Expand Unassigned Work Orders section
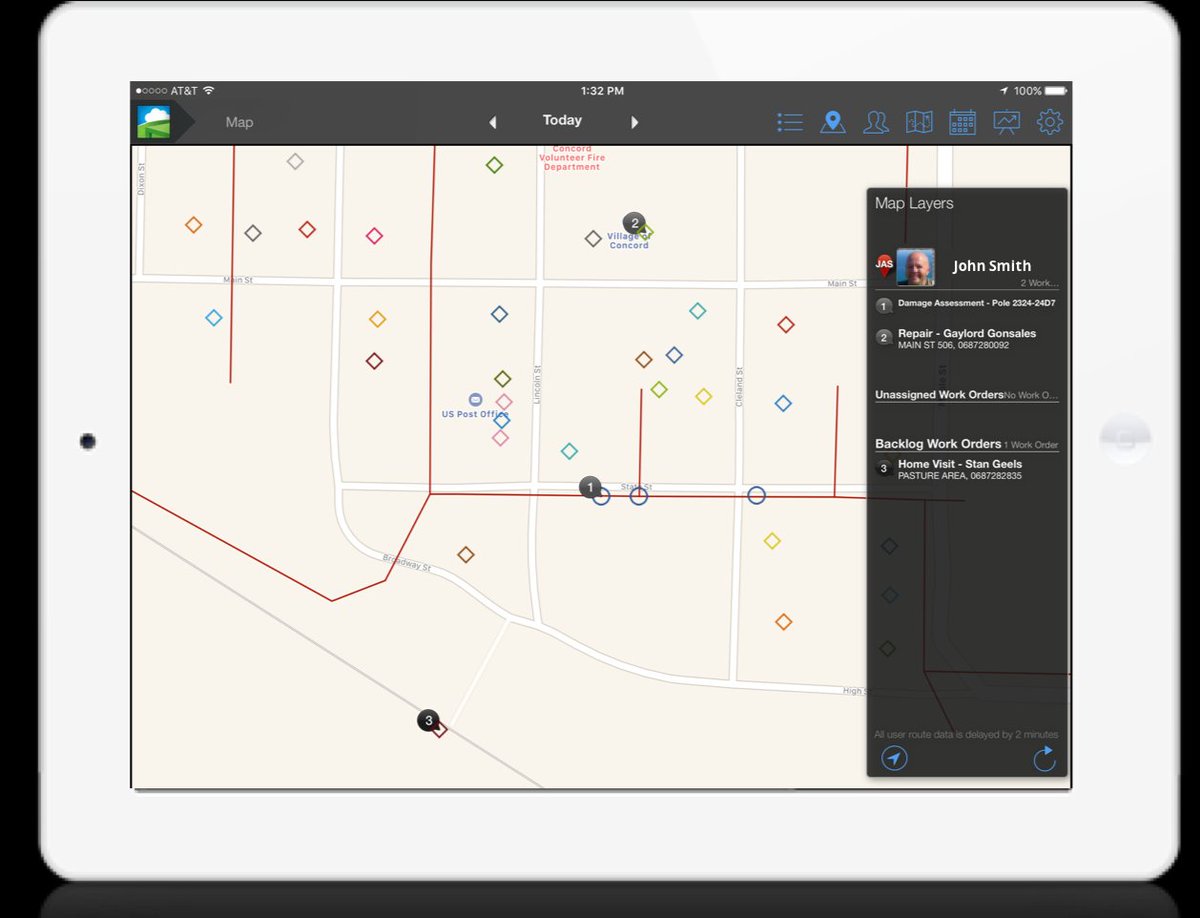Screen dimensions: 1200x918 pyautogui.click(x=966, y=395)
